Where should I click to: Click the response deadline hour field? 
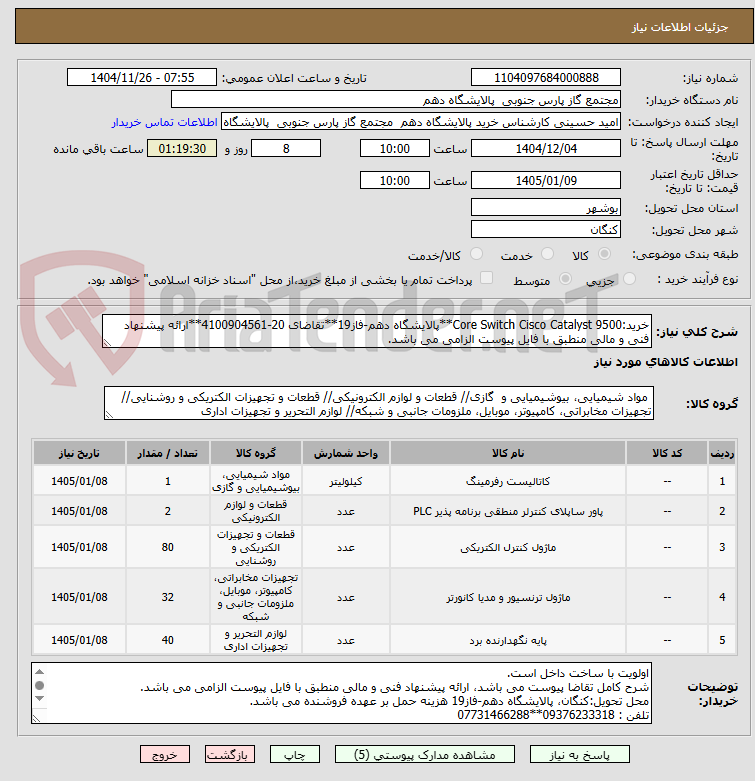[x=394, y=148]
